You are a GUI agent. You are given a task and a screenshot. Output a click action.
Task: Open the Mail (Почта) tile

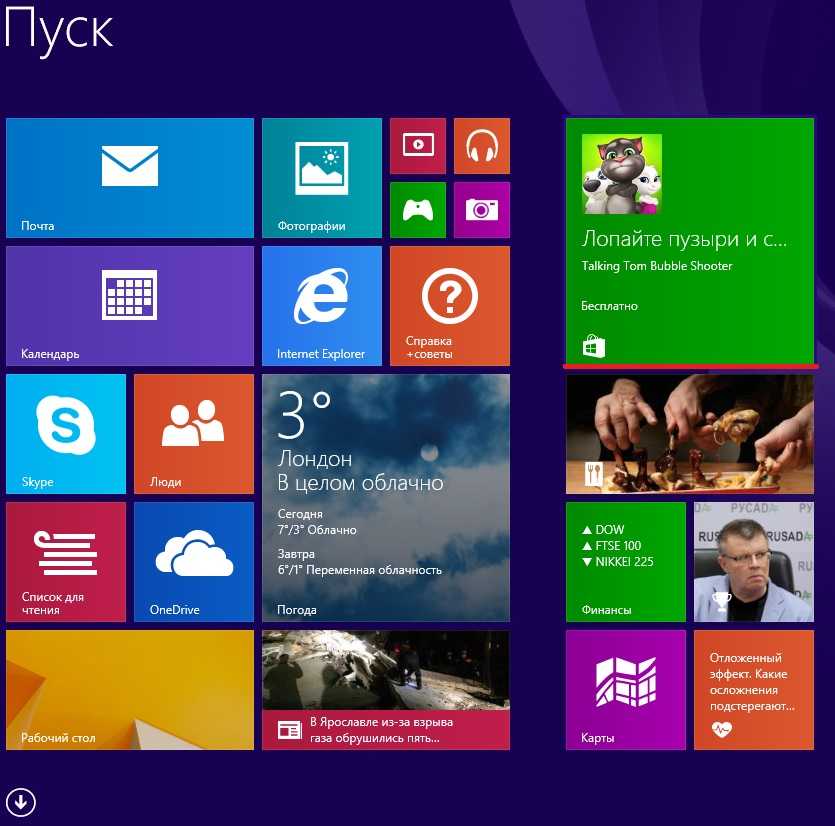(x=130, y=177)
